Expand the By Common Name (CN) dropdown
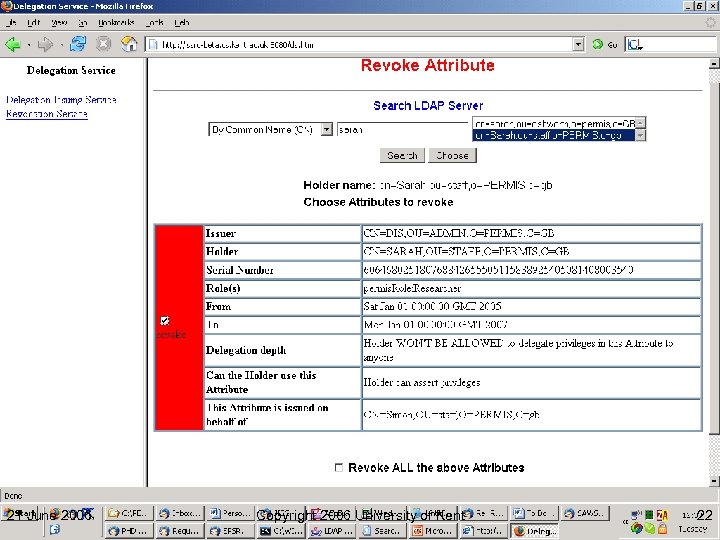Image resolution: width=720 pixels, height=540 pixels. [x=326, y=129]
